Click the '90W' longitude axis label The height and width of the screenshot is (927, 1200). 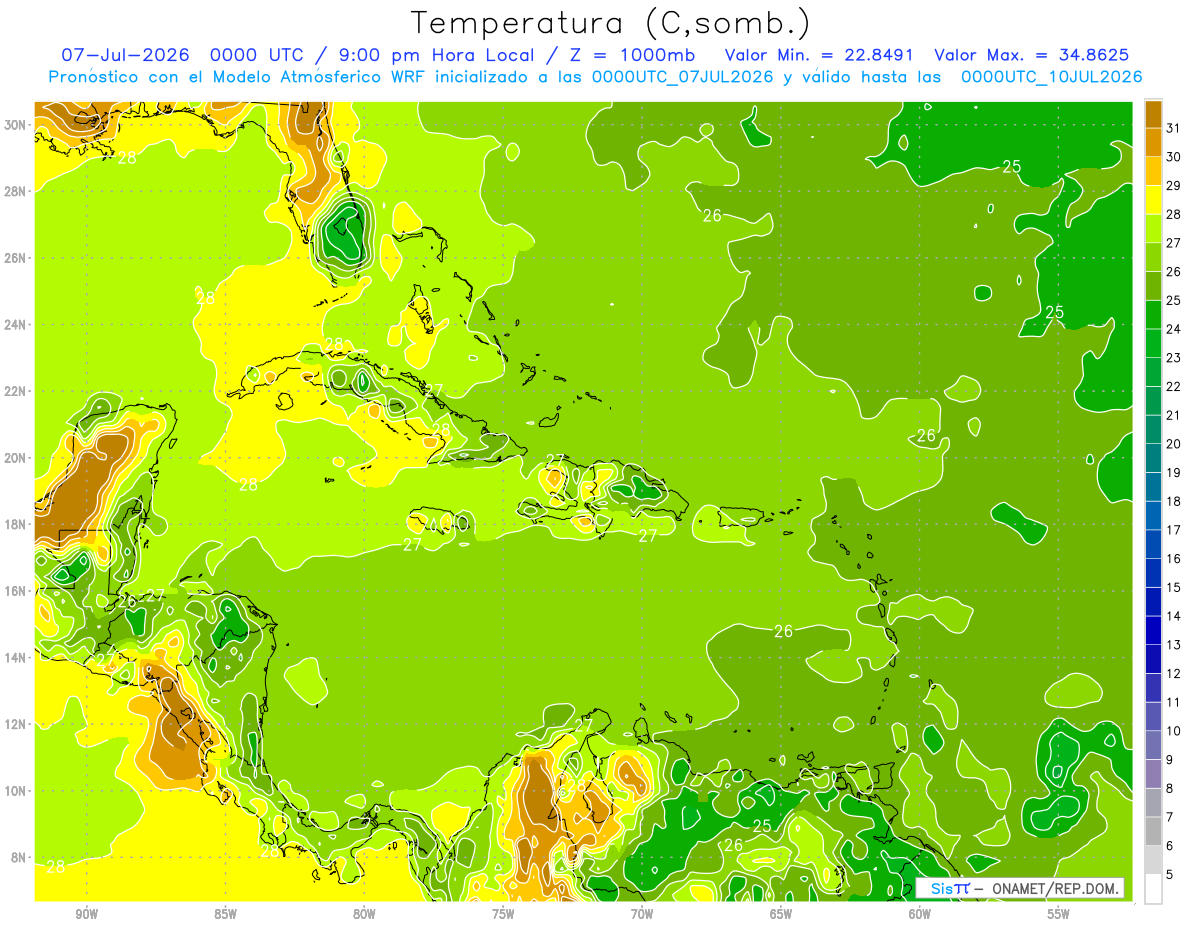pyautogui.click(x=86, y=914)
